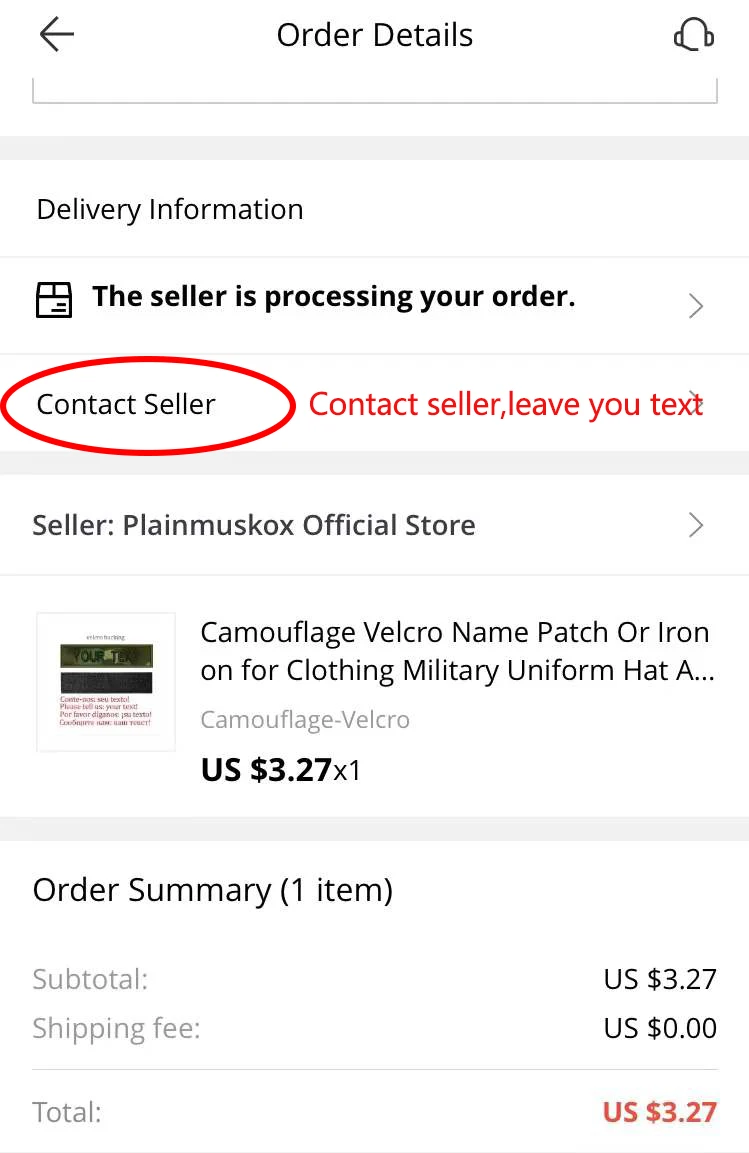Viewport: 749px width, 1153px height.
Task: Tap the Order Summary heading
Action: (x=212, y=890)
